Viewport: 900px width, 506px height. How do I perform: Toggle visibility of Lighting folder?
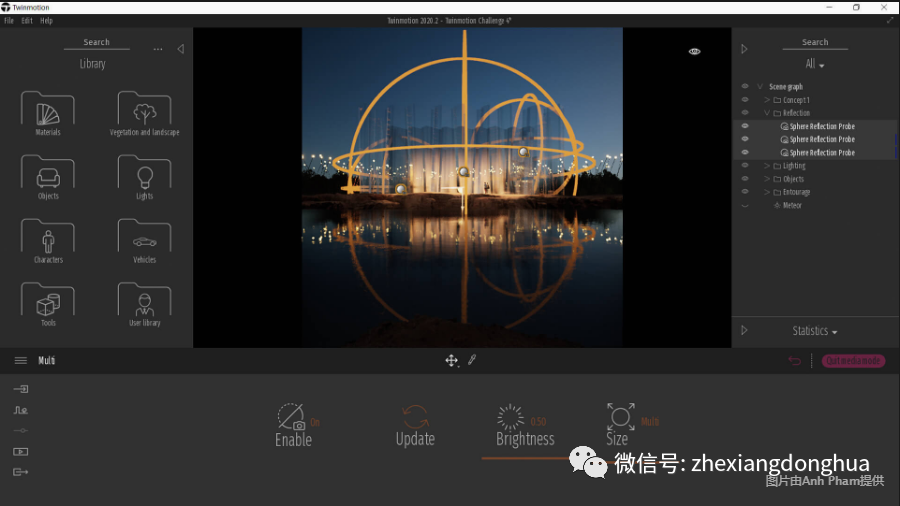745,166
